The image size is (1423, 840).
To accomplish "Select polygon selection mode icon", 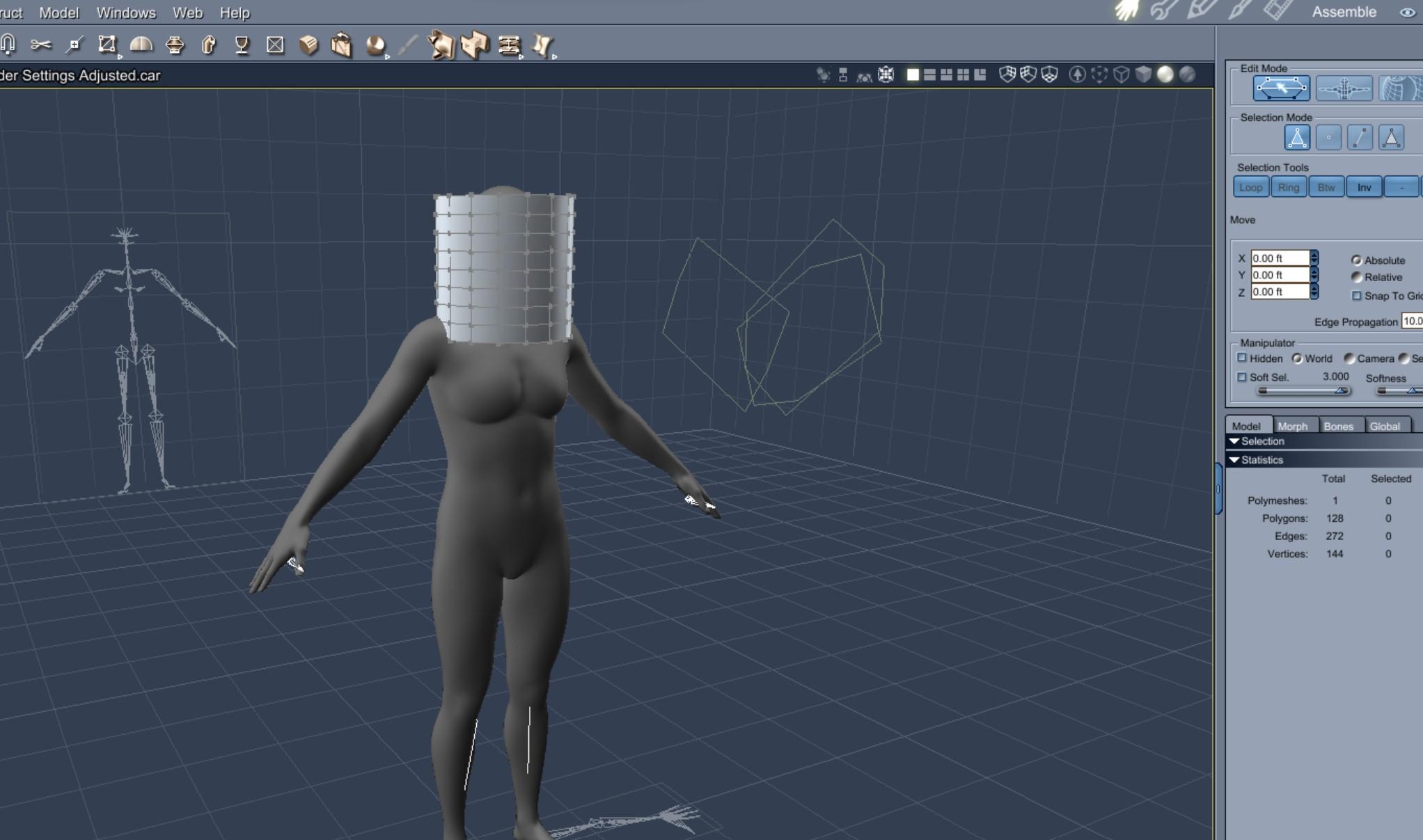I will click(1391, 138).
